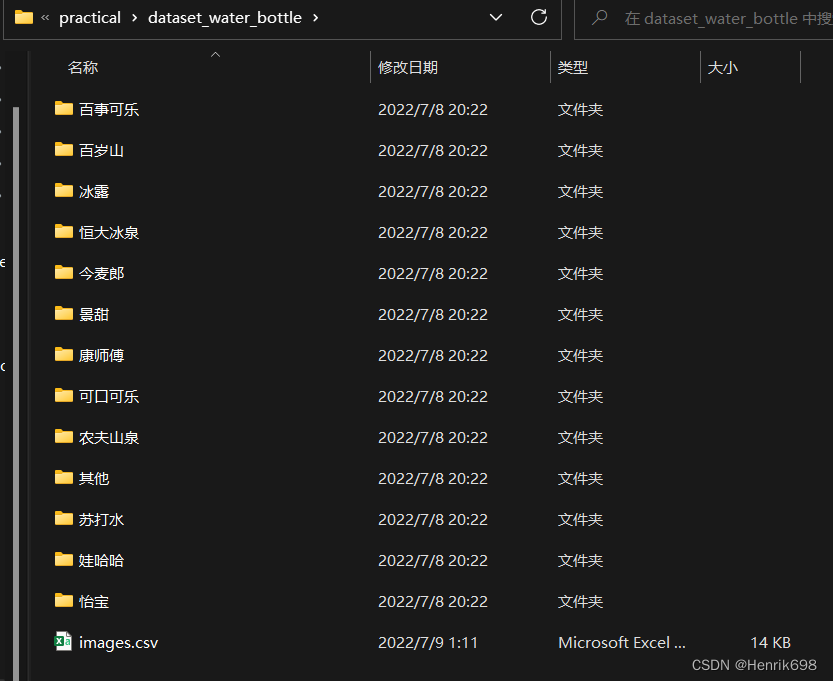Select the 苏打水 folder name
833x681 pixels.
[x=101, y=520]
